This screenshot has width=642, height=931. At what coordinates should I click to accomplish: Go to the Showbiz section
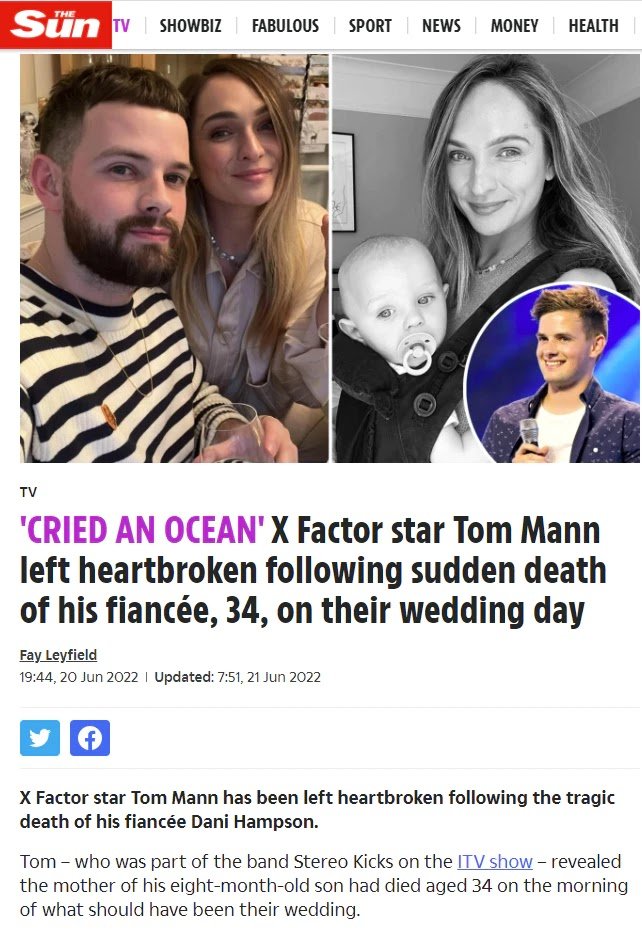190,26
